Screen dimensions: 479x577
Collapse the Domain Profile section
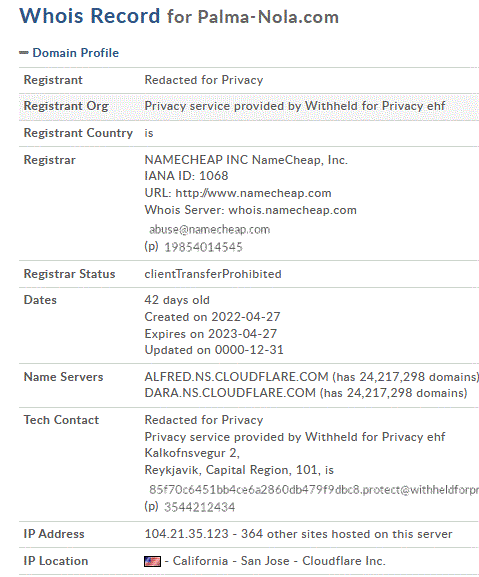pyautogui.click(x=69, y=53)
